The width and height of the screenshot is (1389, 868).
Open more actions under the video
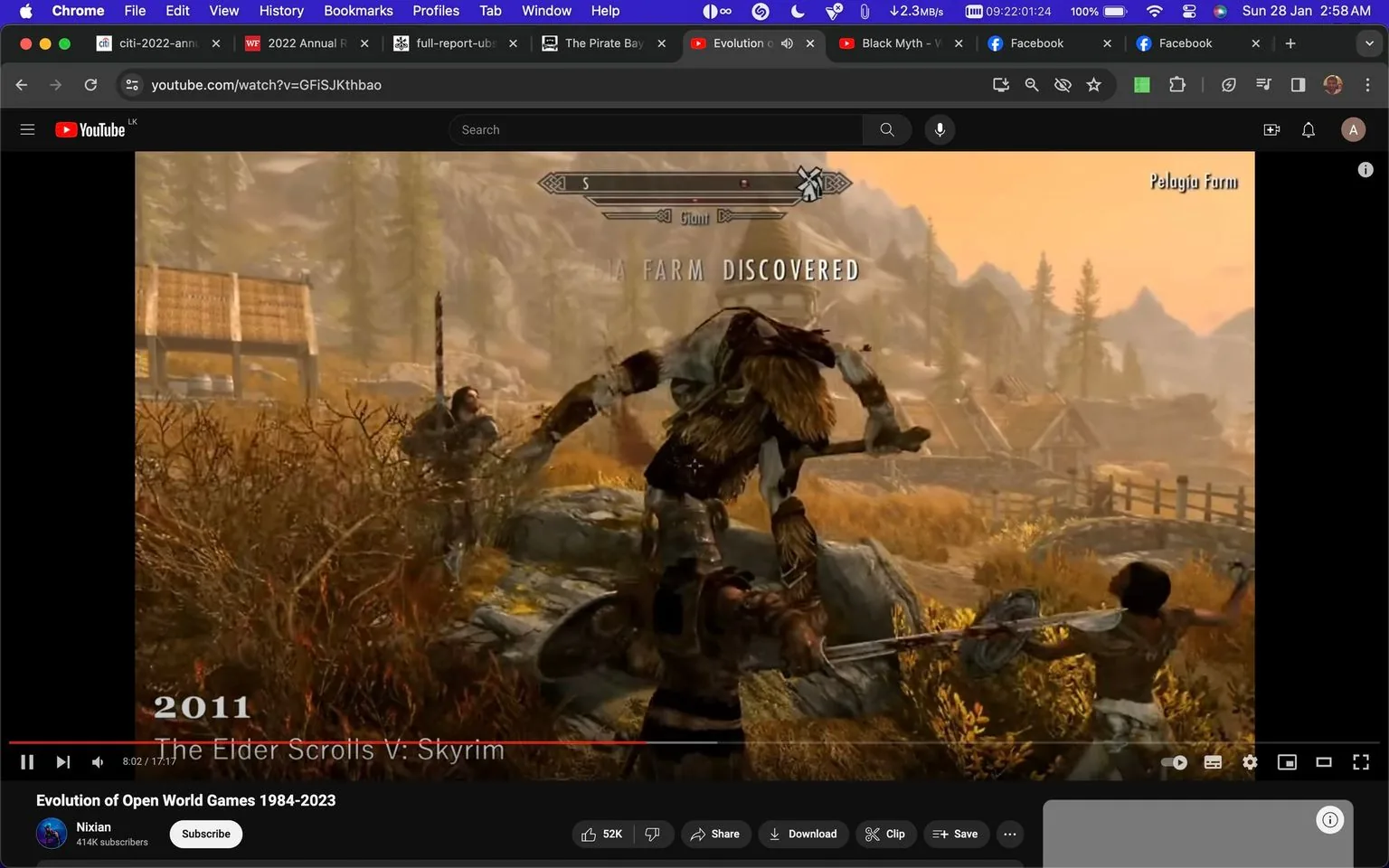pos(1009,834)
